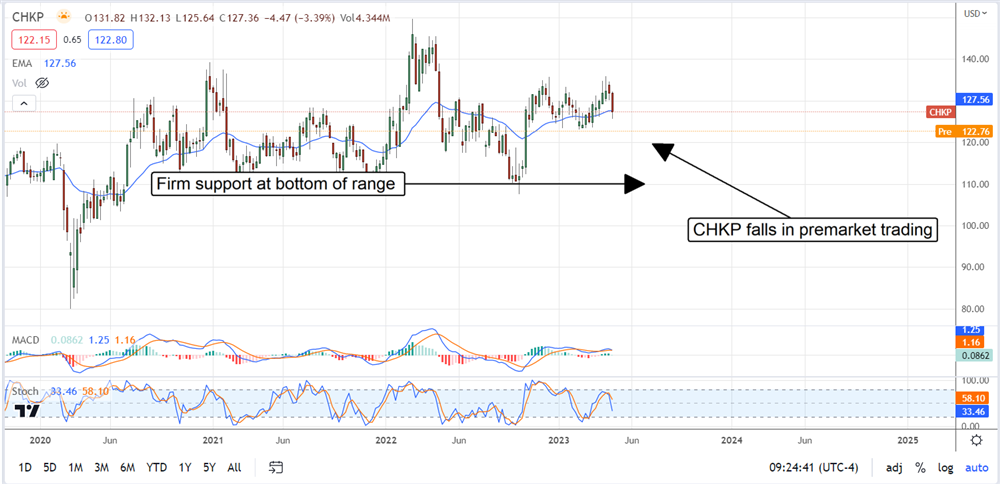Select the Stoch indicator legend
This screenshot has width=1000, height=484.
(26, 391)
